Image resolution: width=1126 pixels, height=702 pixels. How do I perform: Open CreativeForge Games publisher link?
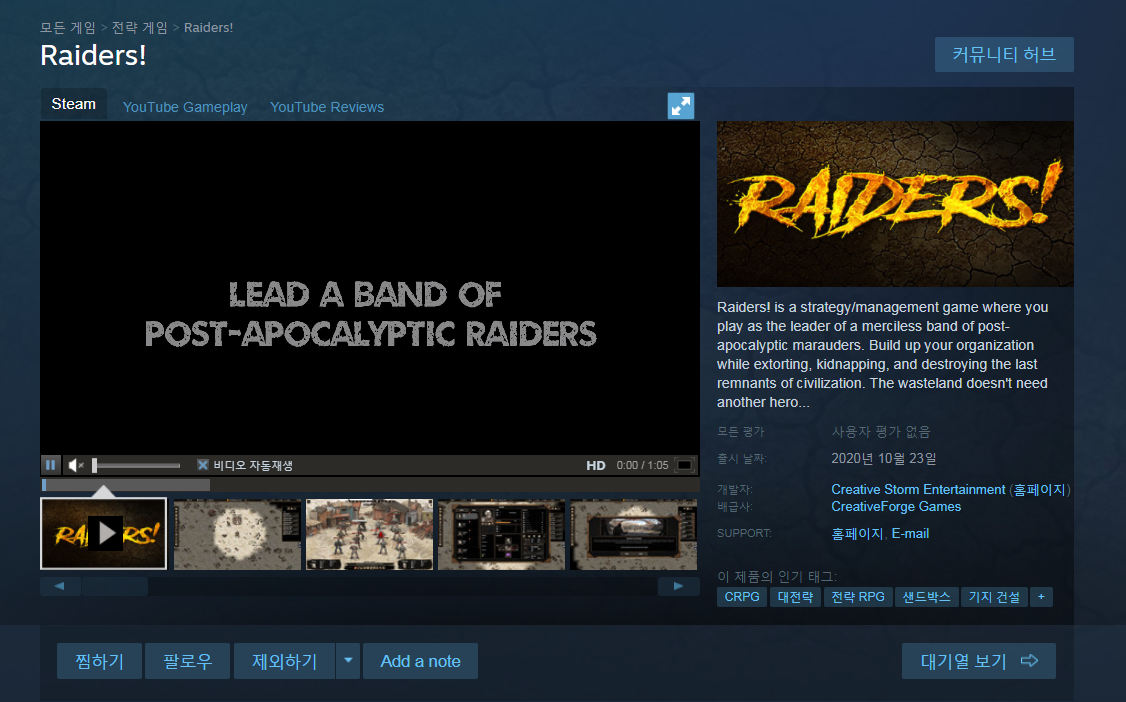[896, 507]
